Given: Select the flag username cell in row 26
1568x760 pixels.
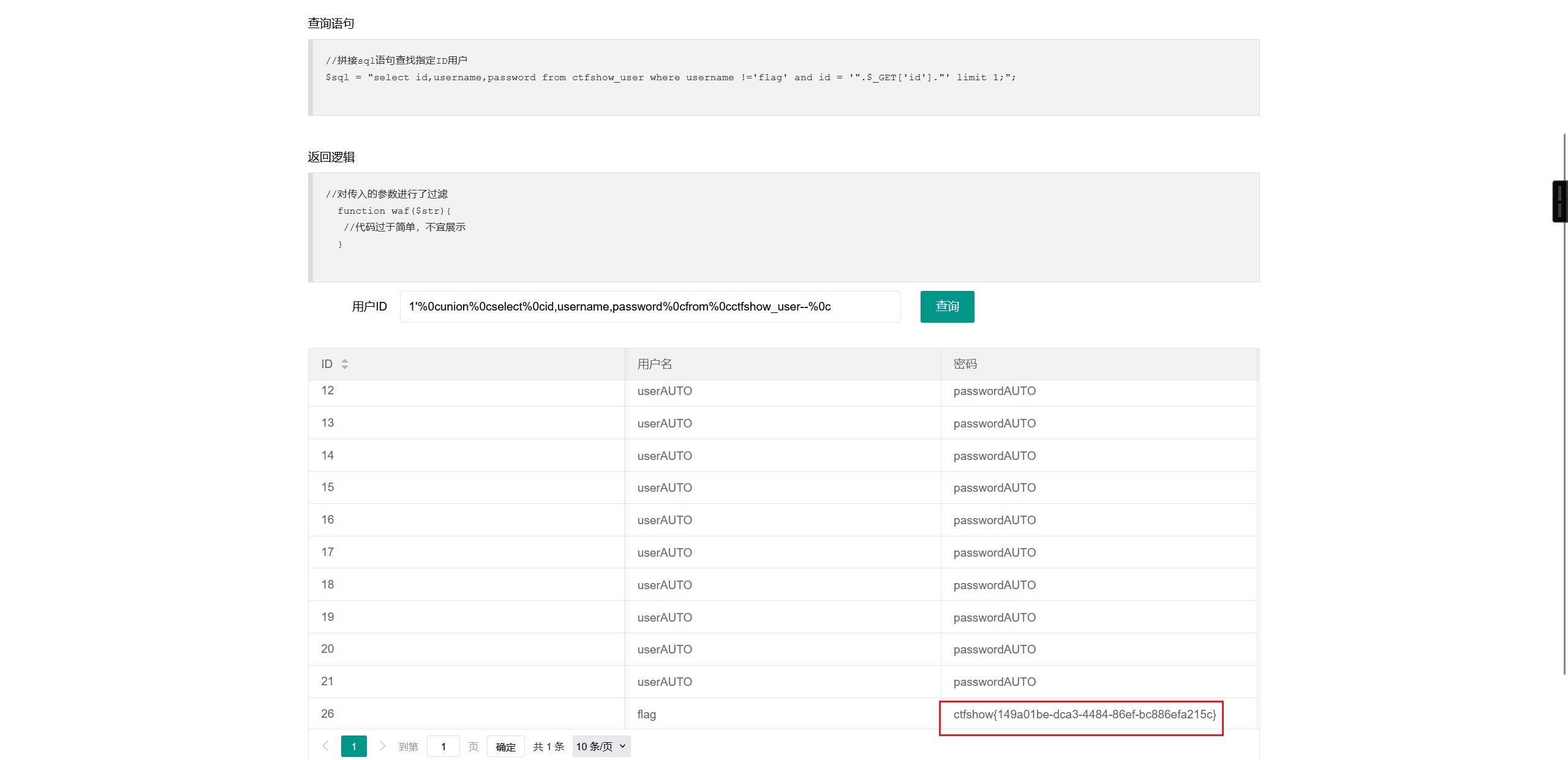Looking at the screenshot, I should (x=646, y=714).
